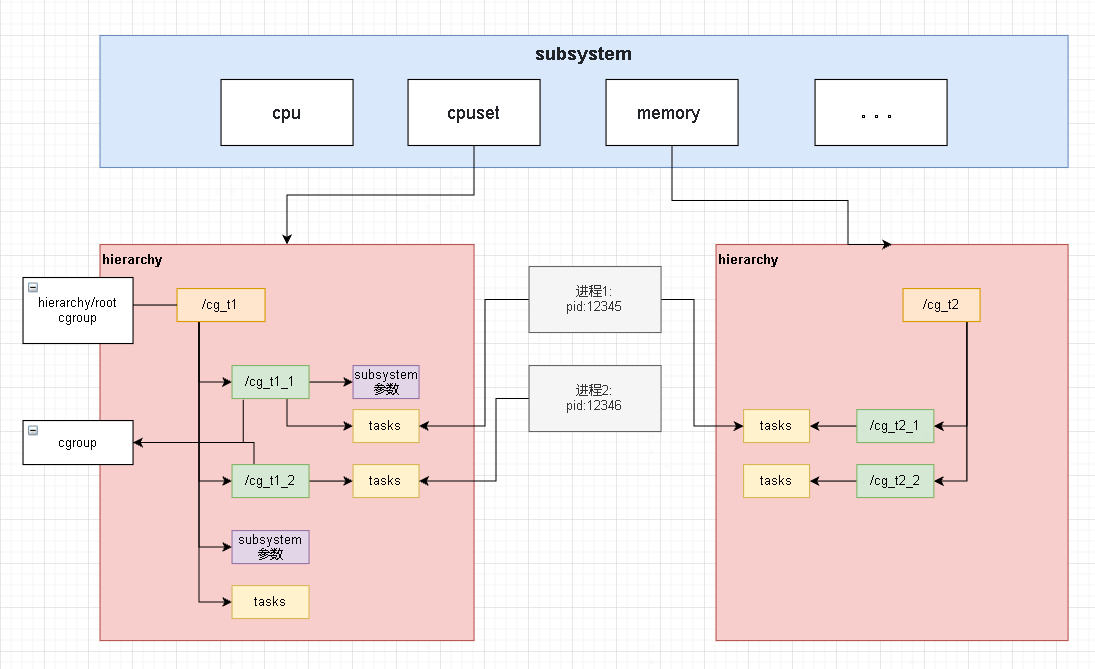Select subsystem 参数 box beside /cg_t1_1
The width and height of the screenshot is (1095, 669).
tap(385, 382)
